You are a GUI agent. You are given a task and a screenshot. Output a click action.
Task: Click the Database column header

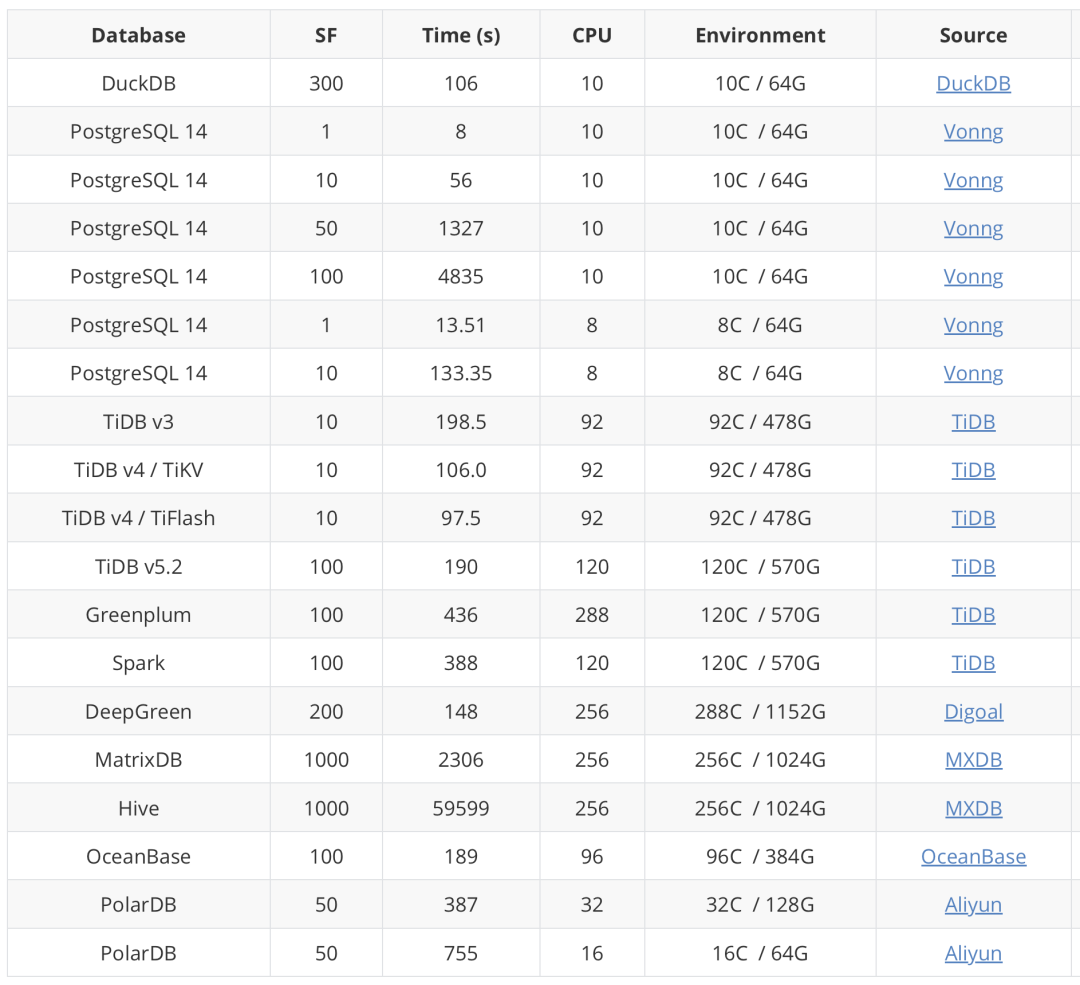tap(138, 36)
